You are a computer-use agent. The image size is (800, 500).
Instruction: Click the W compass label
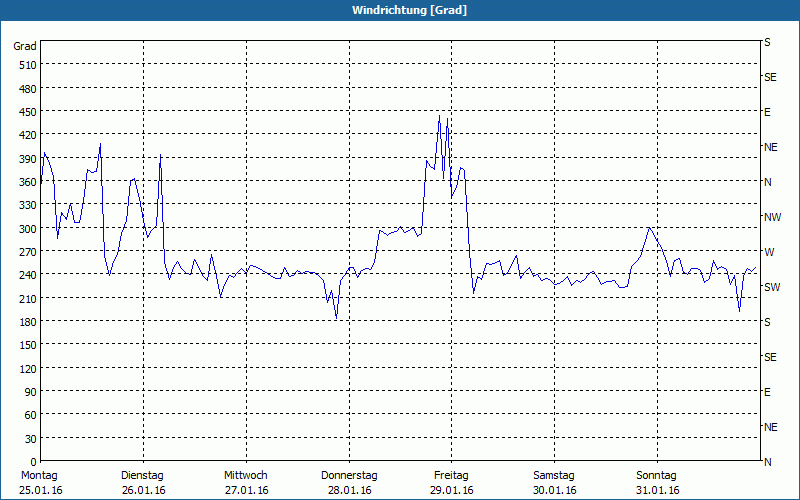click(768, 252)
